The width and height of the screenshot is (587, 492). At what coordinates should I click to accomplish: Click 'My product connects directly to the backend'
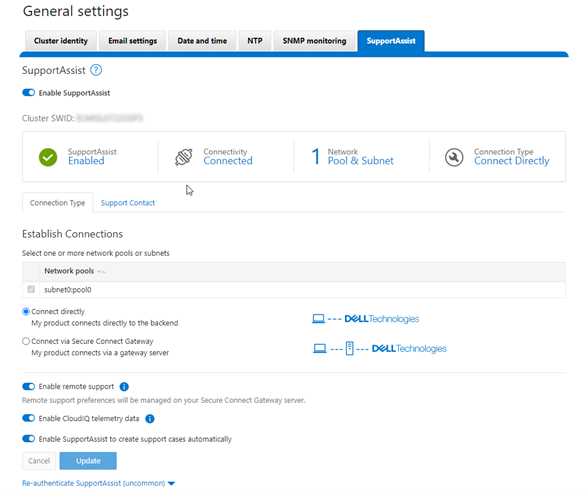click(105, 323)
